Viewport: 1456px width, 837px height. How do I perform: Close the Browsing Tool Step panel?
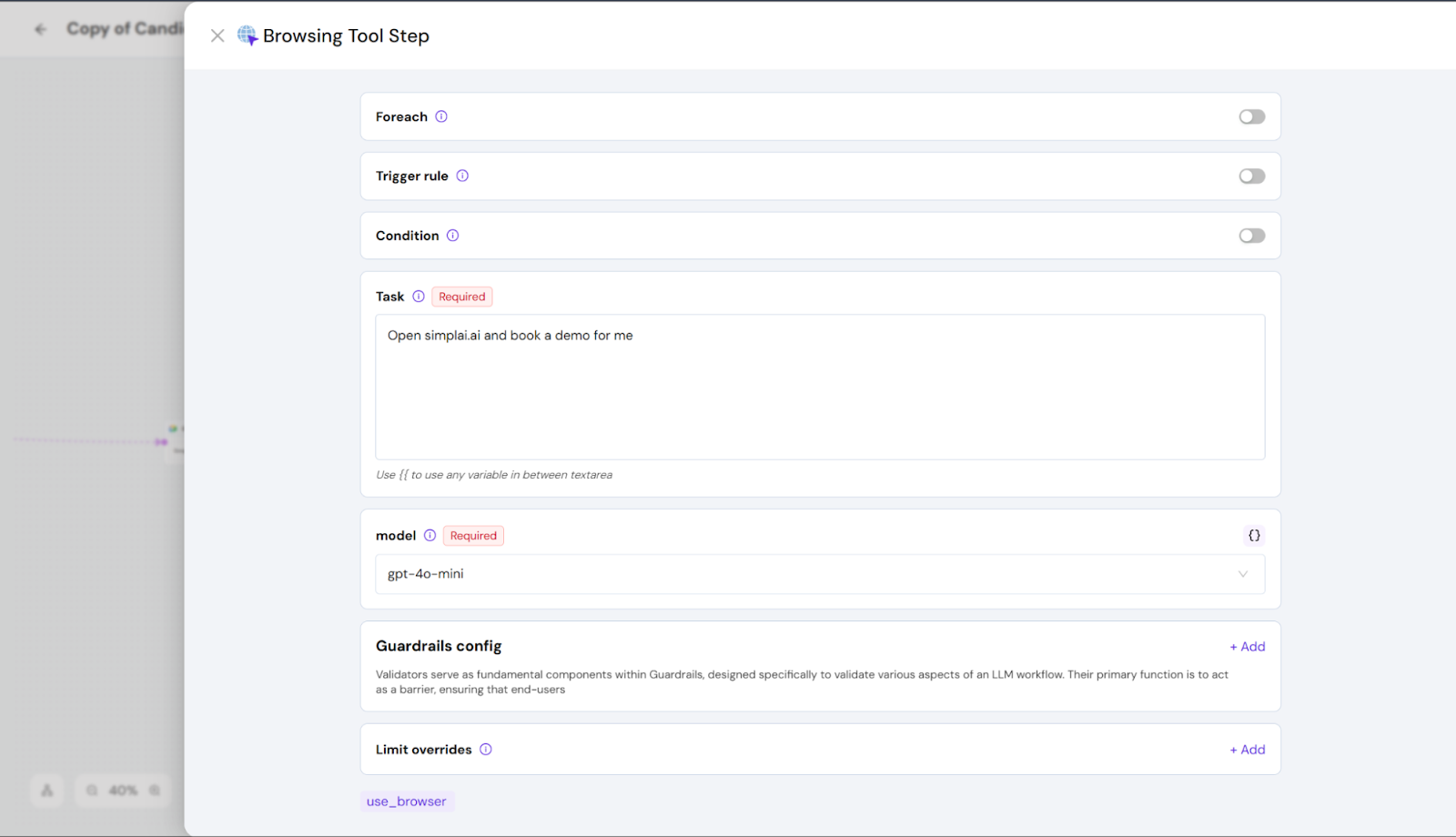pos(217,35)
